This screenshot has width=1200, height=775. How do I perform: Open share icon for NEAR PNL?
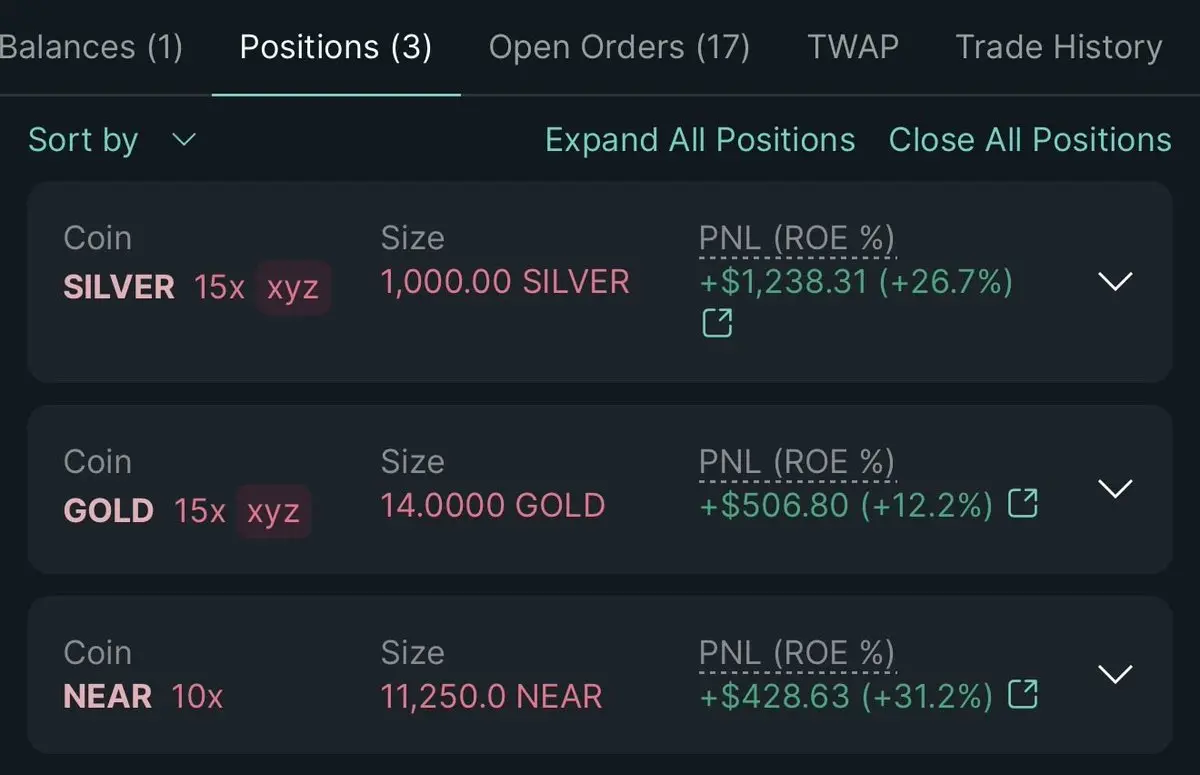click(x=1022, y=694)
